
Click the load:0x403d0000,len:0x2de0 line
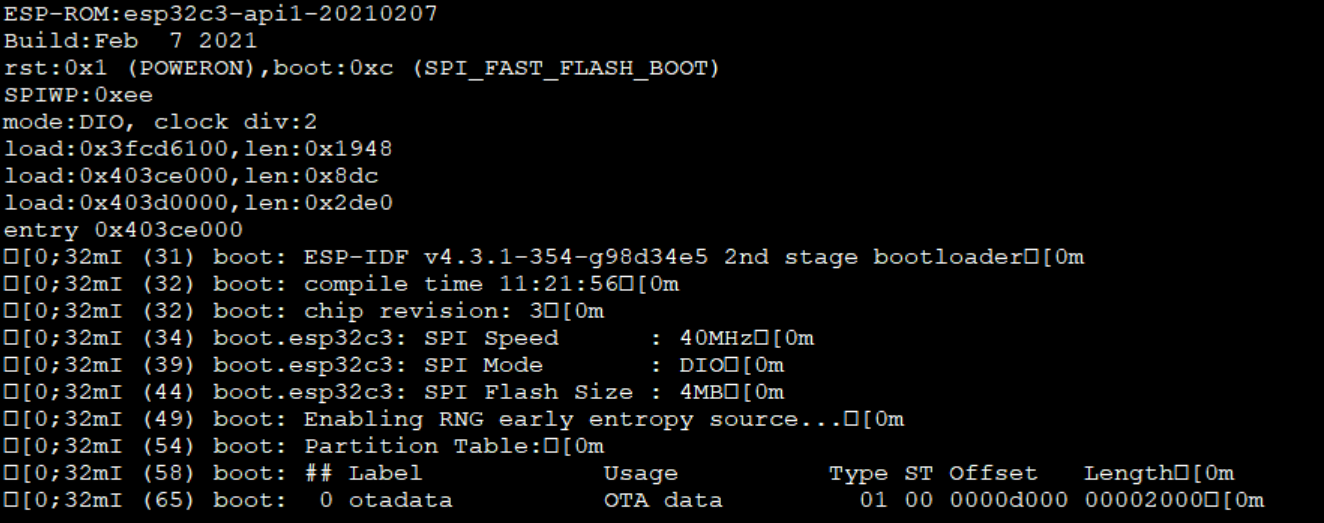(x=198, y=204)
